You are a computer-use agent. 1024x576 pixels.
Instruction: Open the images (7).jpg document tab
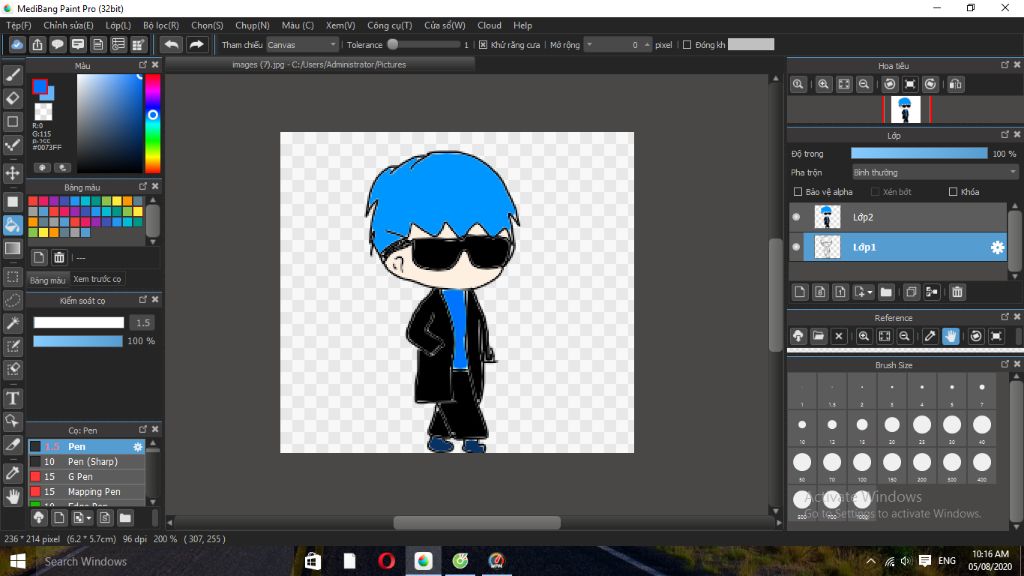[x=319, y=65]
